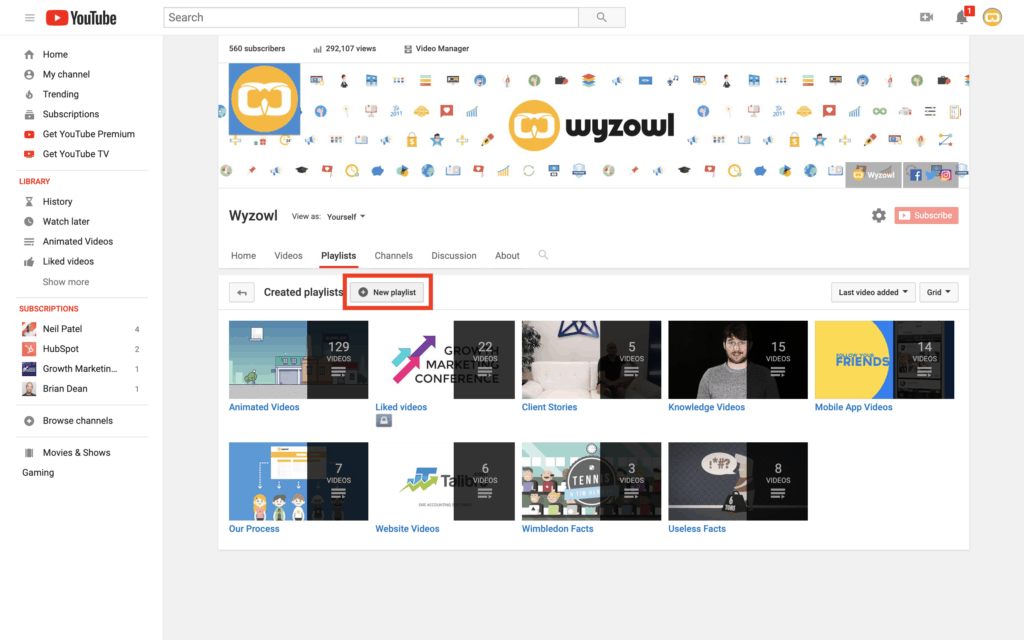The image size is (1024, 640).
Task: Click the Wyzowl channel avatar image
Action: coord(264,99)
